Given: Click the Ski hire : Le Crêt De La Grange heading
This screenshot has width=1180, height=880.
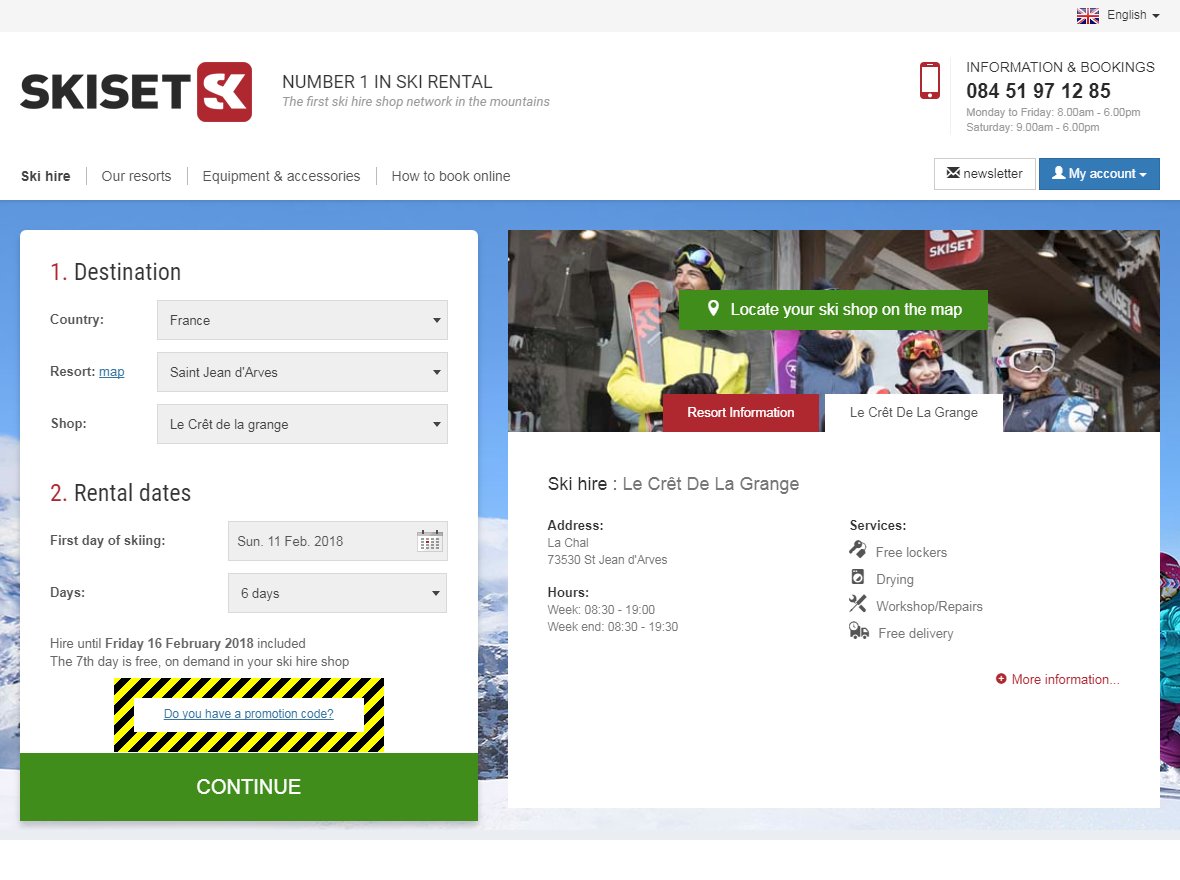Looking at the screenshot, I should point(673,484).
